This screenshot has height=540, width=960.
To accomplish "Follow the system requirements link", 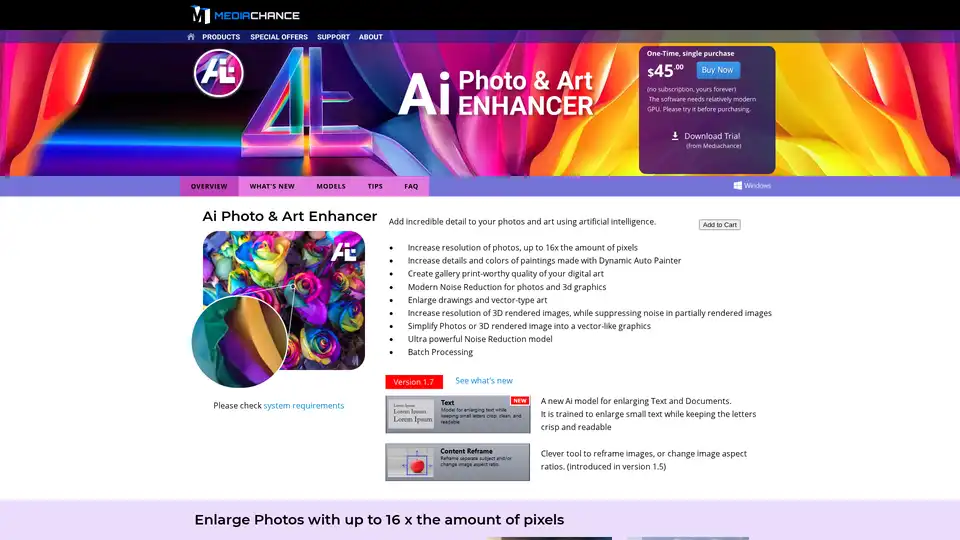I will pos(303,406).
